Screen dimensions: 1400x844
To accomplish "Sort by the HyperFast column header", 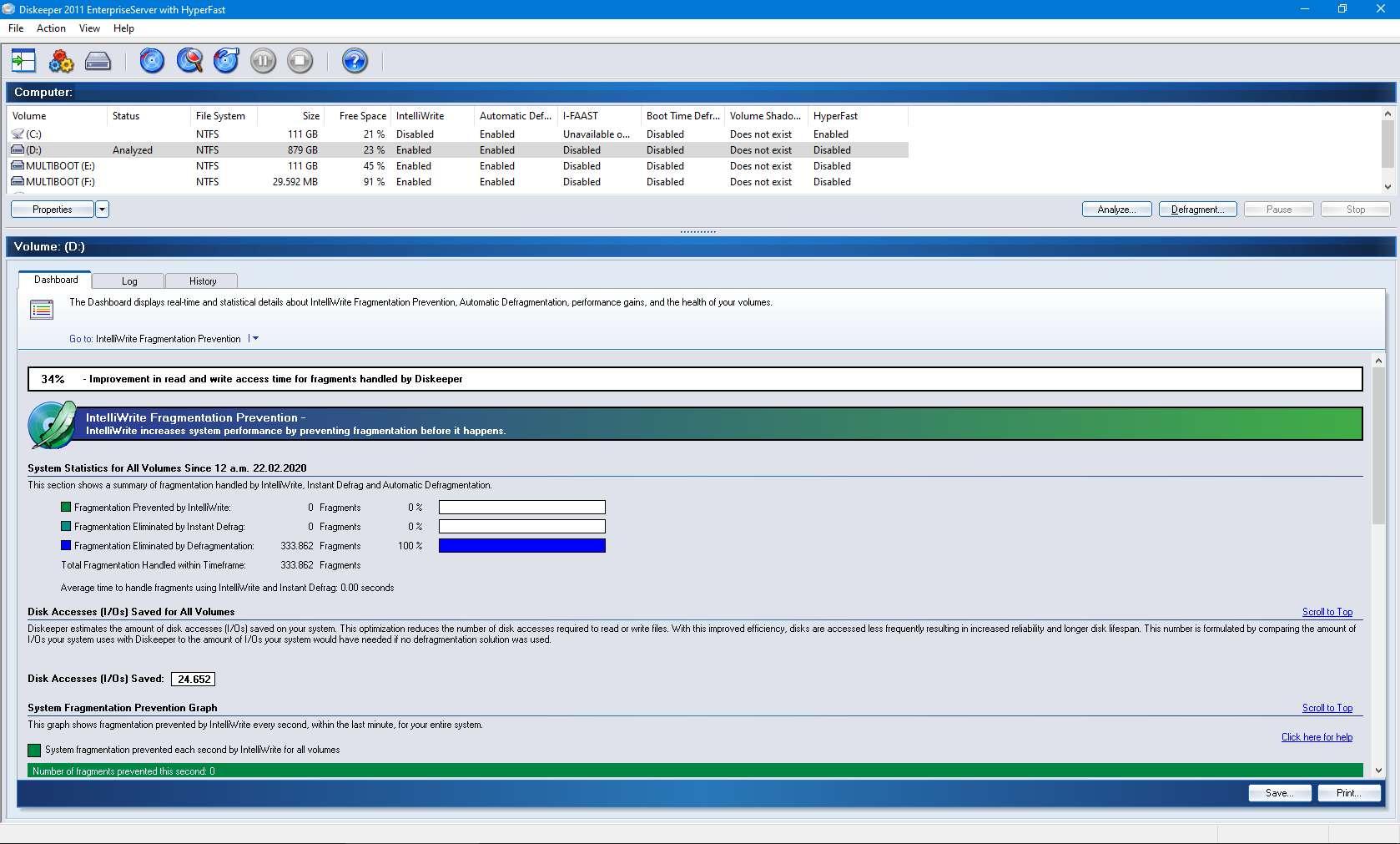I will point(859,116).
